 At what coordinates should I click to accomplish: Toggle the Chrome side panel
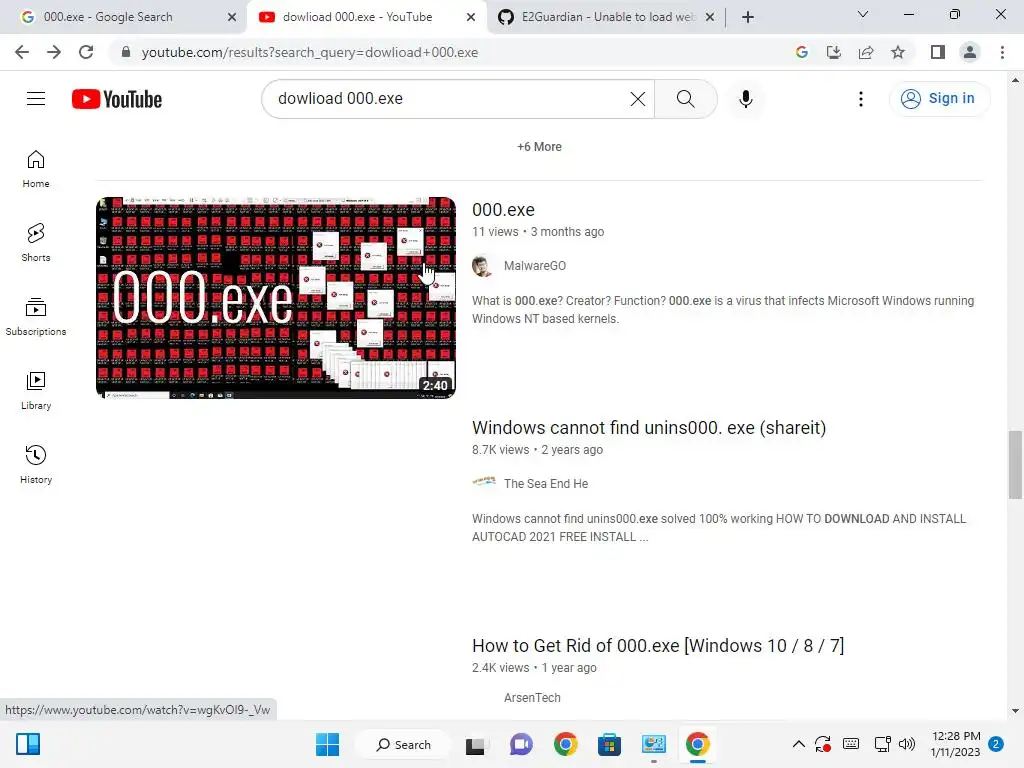pyautogui.click(x=938, y=52)
